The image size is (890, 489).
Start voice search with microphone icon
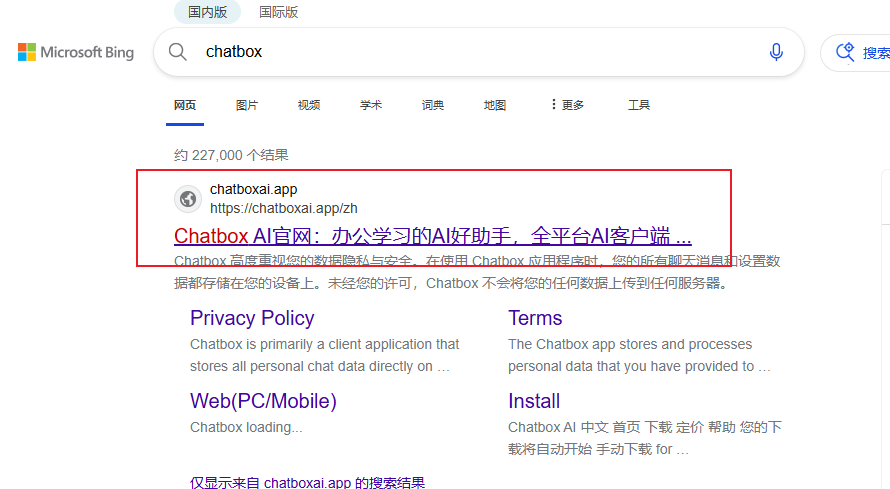[776, 52]
